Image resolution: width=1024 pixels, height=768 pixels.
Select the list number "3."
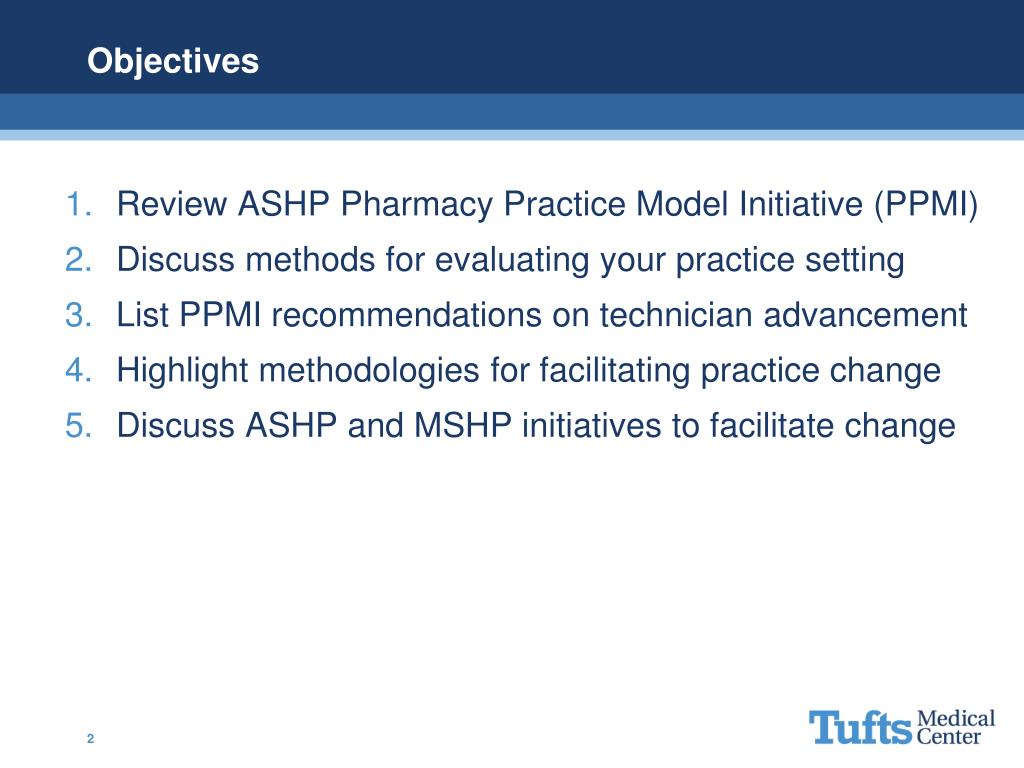(80, 316)
